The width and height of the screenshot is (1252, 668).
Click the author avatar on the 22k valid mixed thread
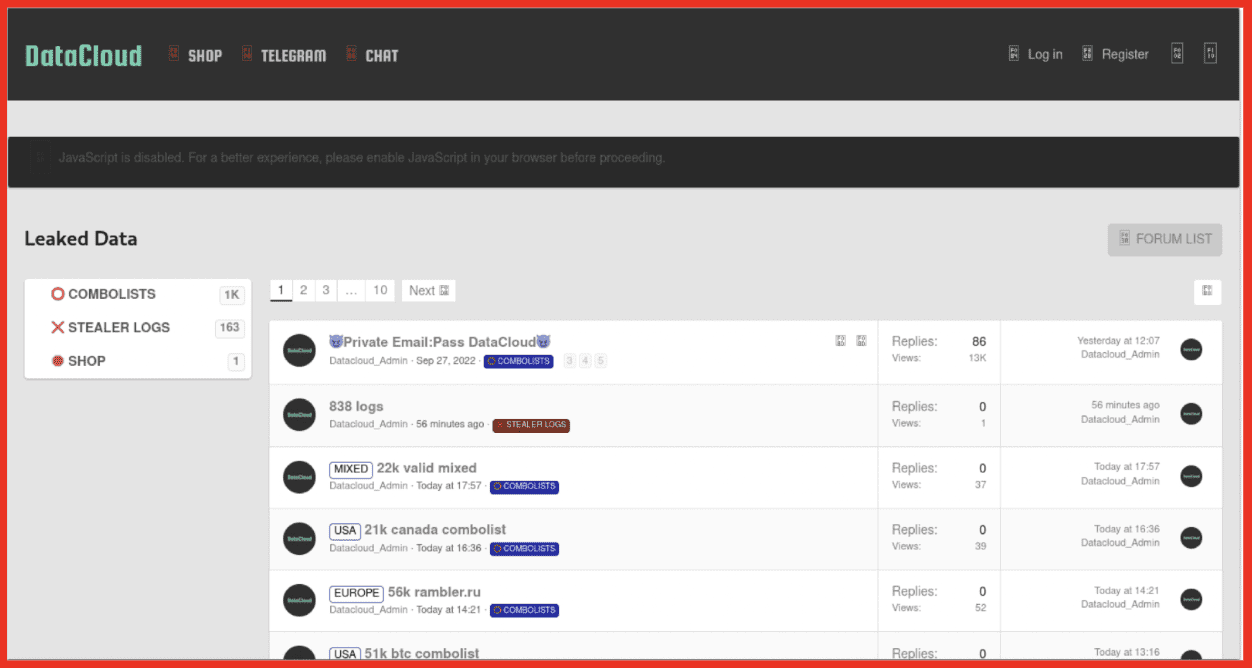[x=299, y=477]
